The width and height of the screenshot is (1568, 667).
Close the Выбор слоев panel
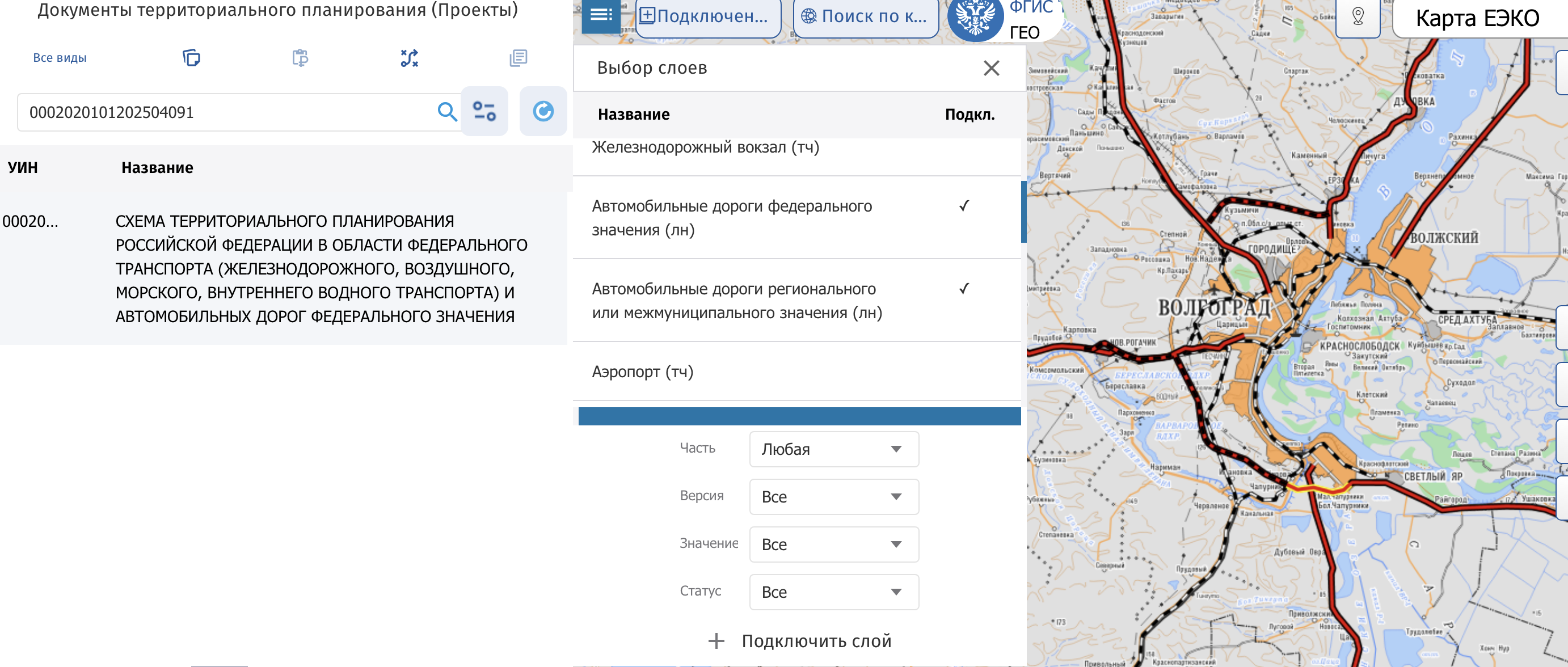click(991, 68)
